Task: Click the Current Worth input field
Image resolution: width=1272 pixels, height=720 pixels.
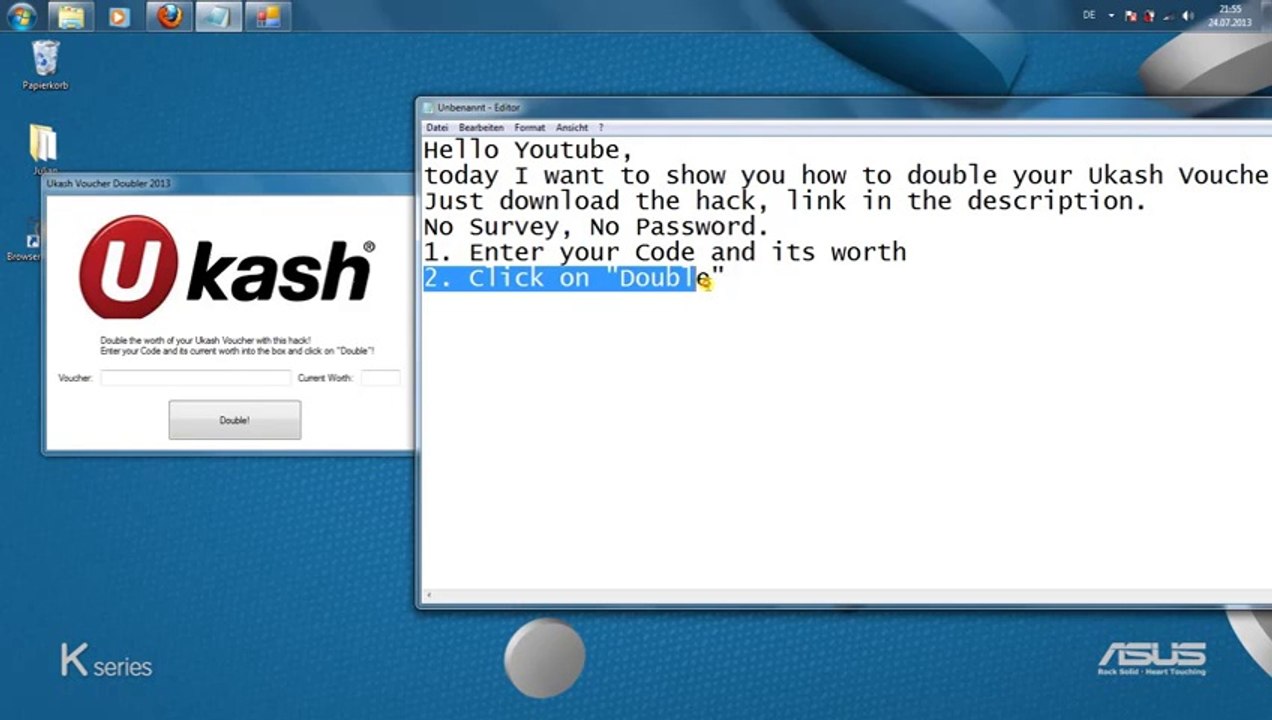Action: point(380,378)
